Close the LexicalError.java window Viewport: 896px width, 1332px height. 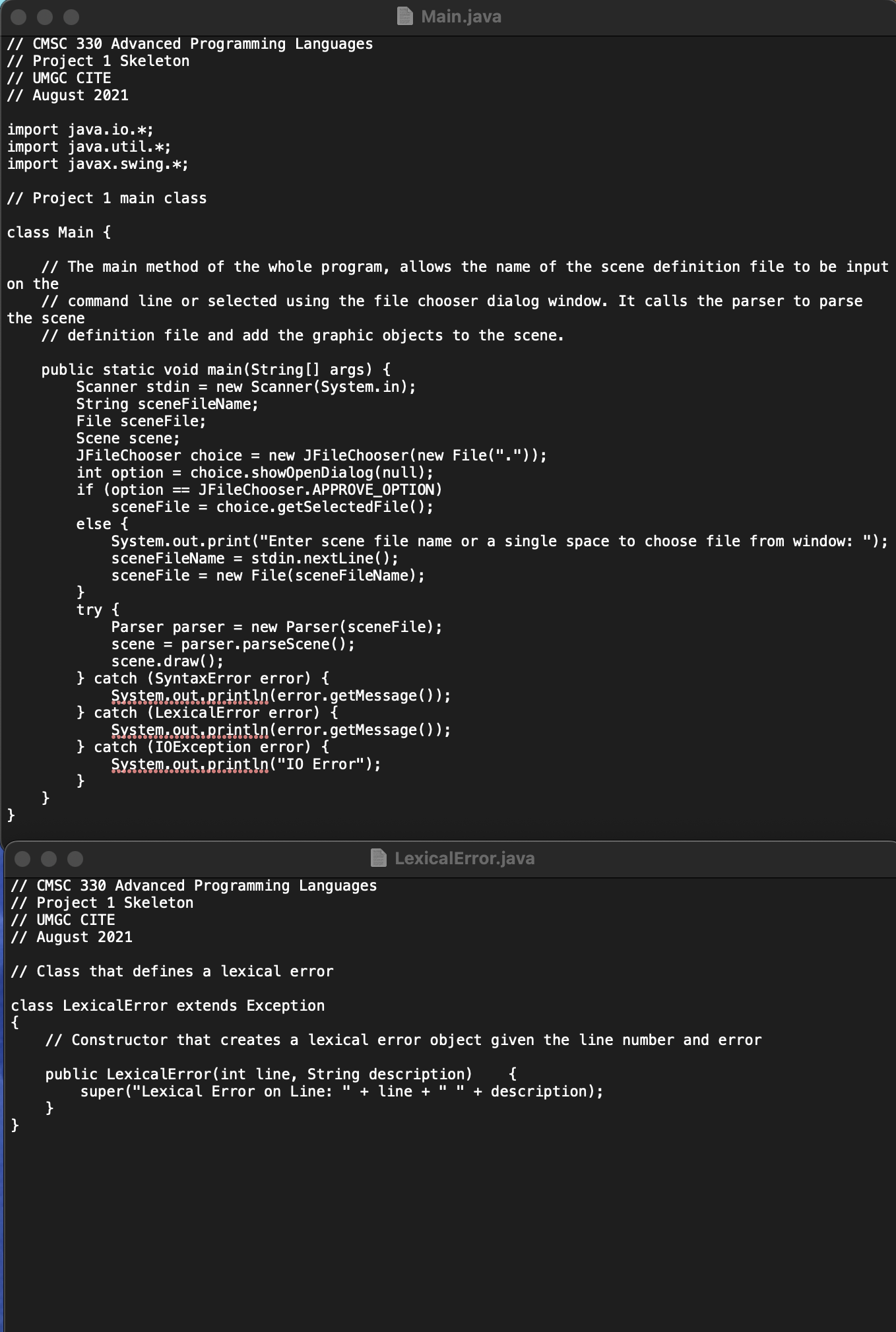(x=22, y=858)
